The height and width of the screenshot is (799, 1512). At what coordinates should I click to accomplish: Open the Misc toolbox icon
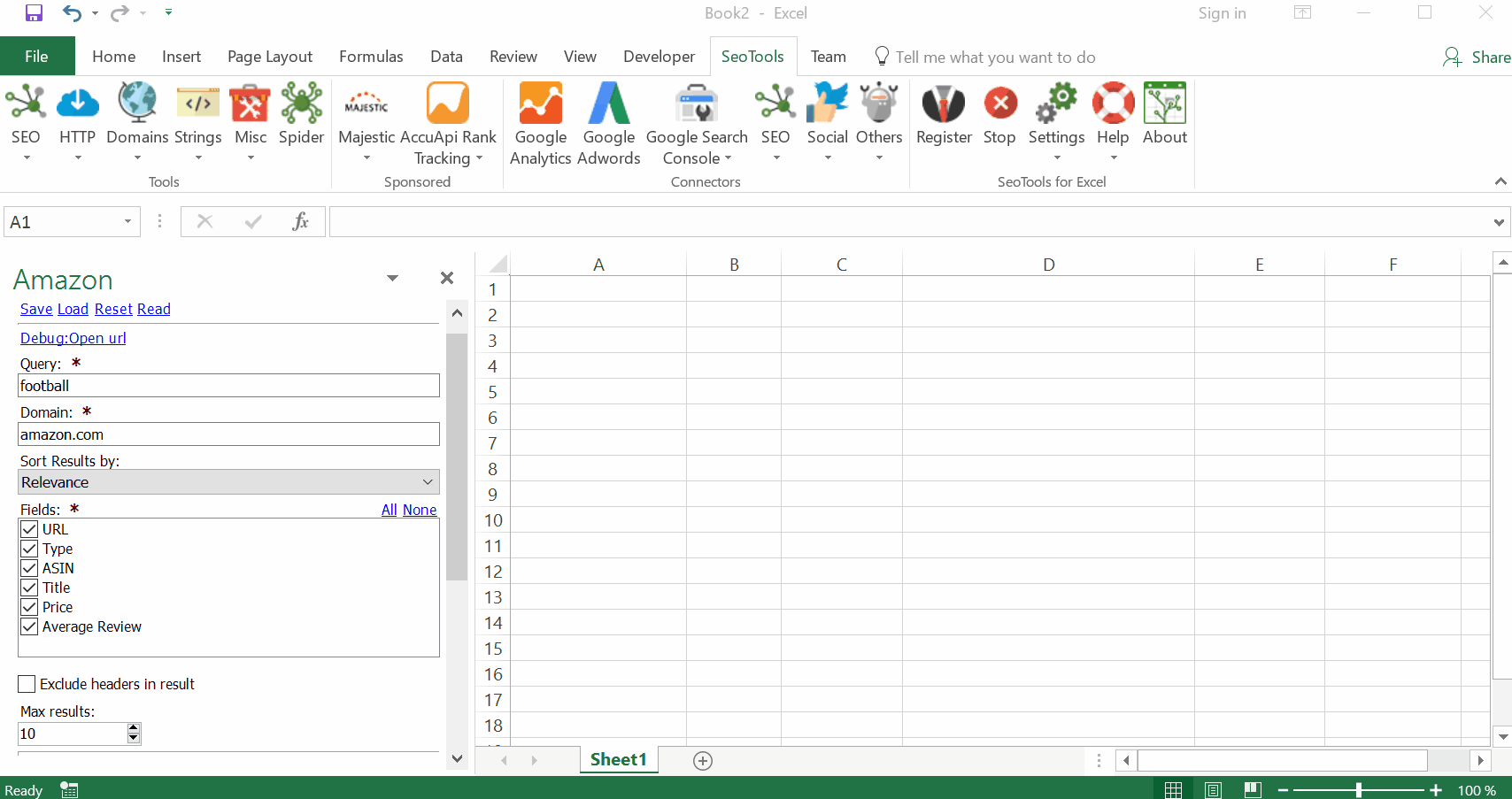click(x=251, y=104)
